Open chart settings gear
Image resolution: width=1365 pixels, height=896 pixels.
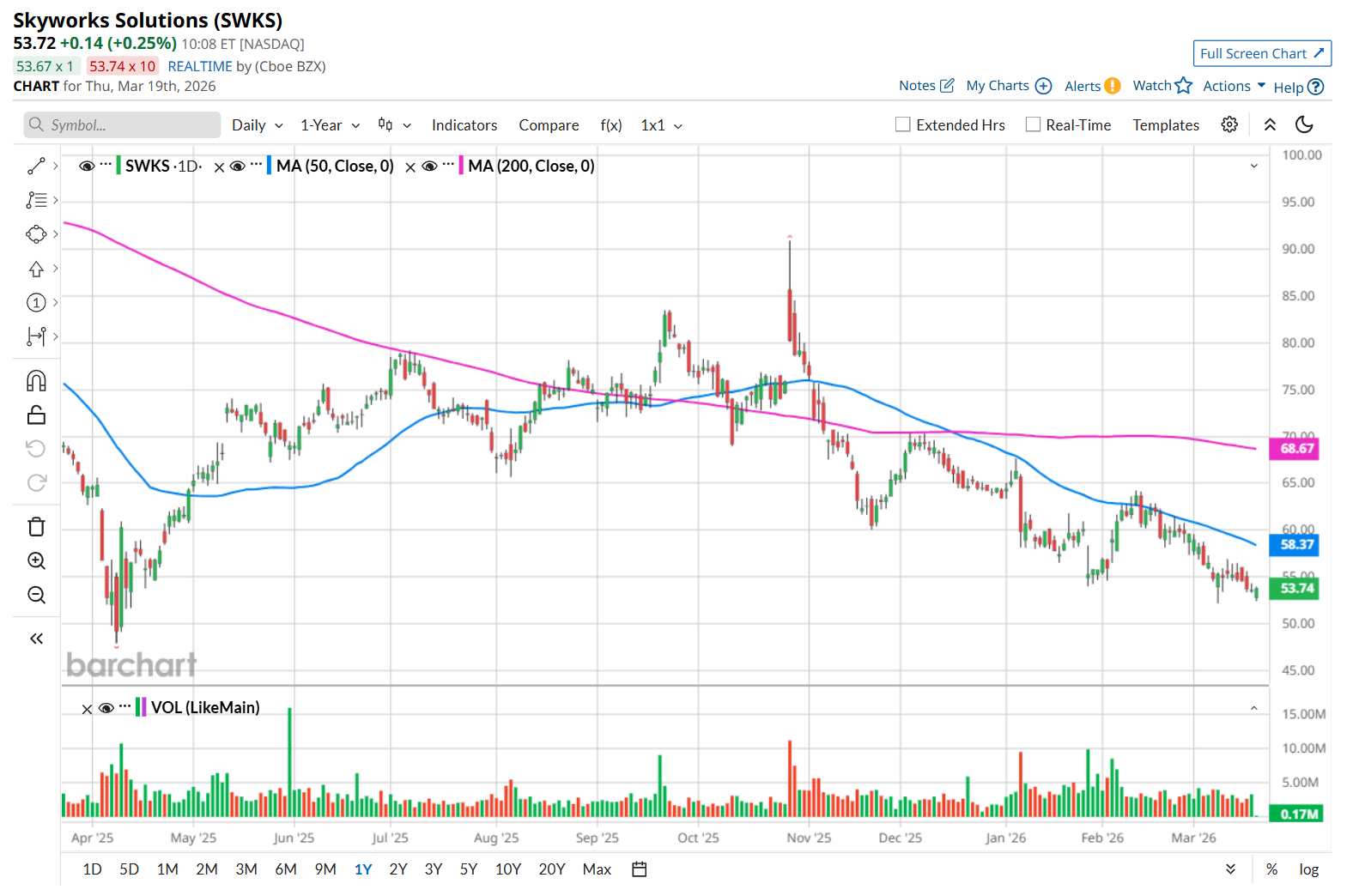point(1229,124)
